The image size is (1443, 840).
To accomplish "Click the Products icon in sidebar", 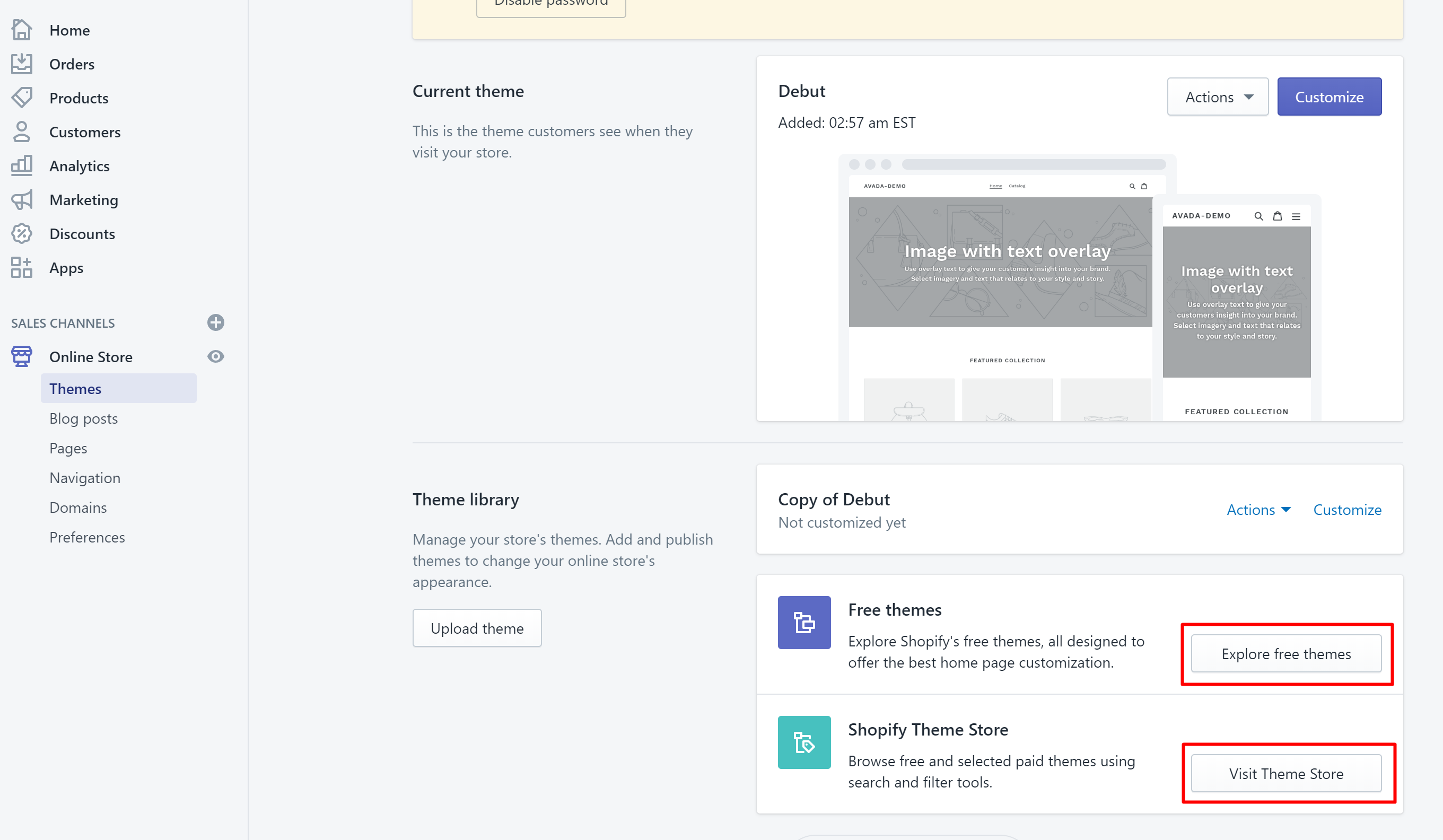I will pos(22,97).
